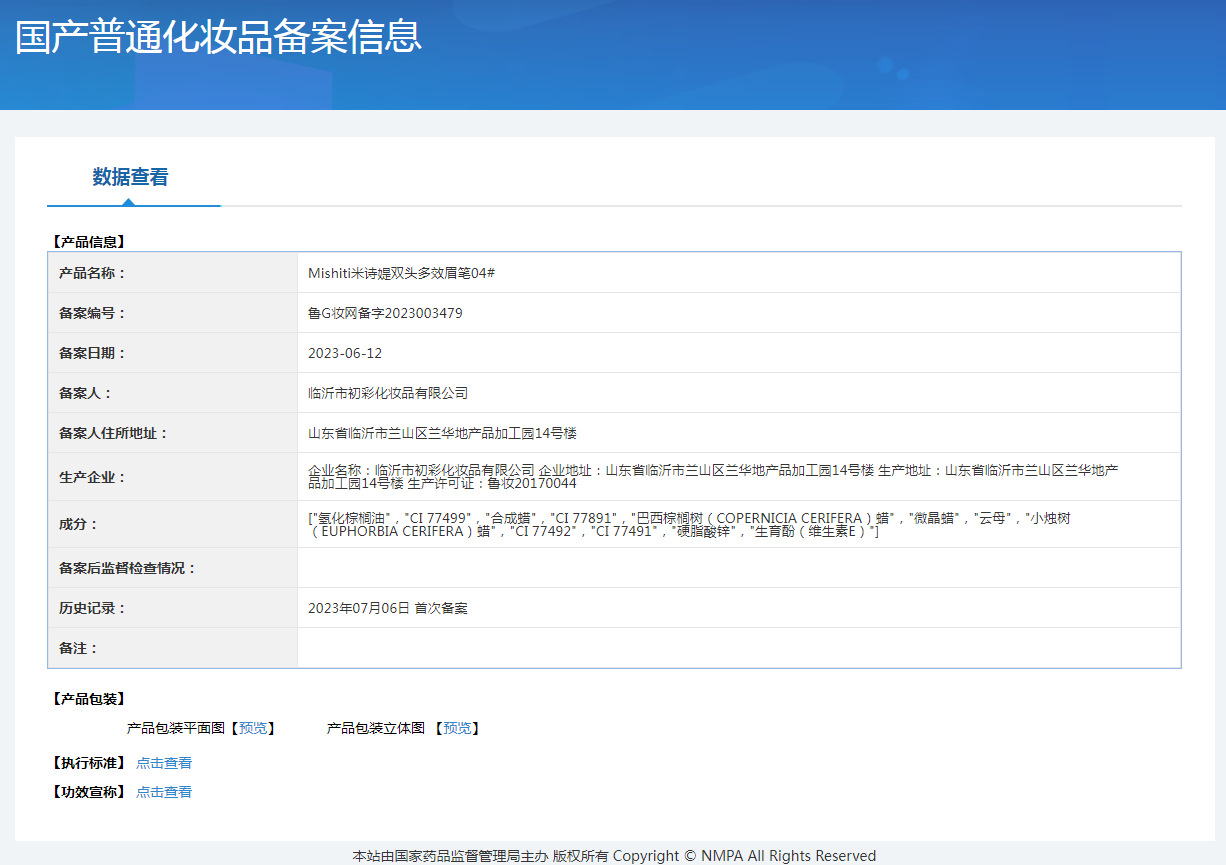1226x865 pixels.
Task: Preview the 产品包装立体图 image
Action: coord(458,728)
